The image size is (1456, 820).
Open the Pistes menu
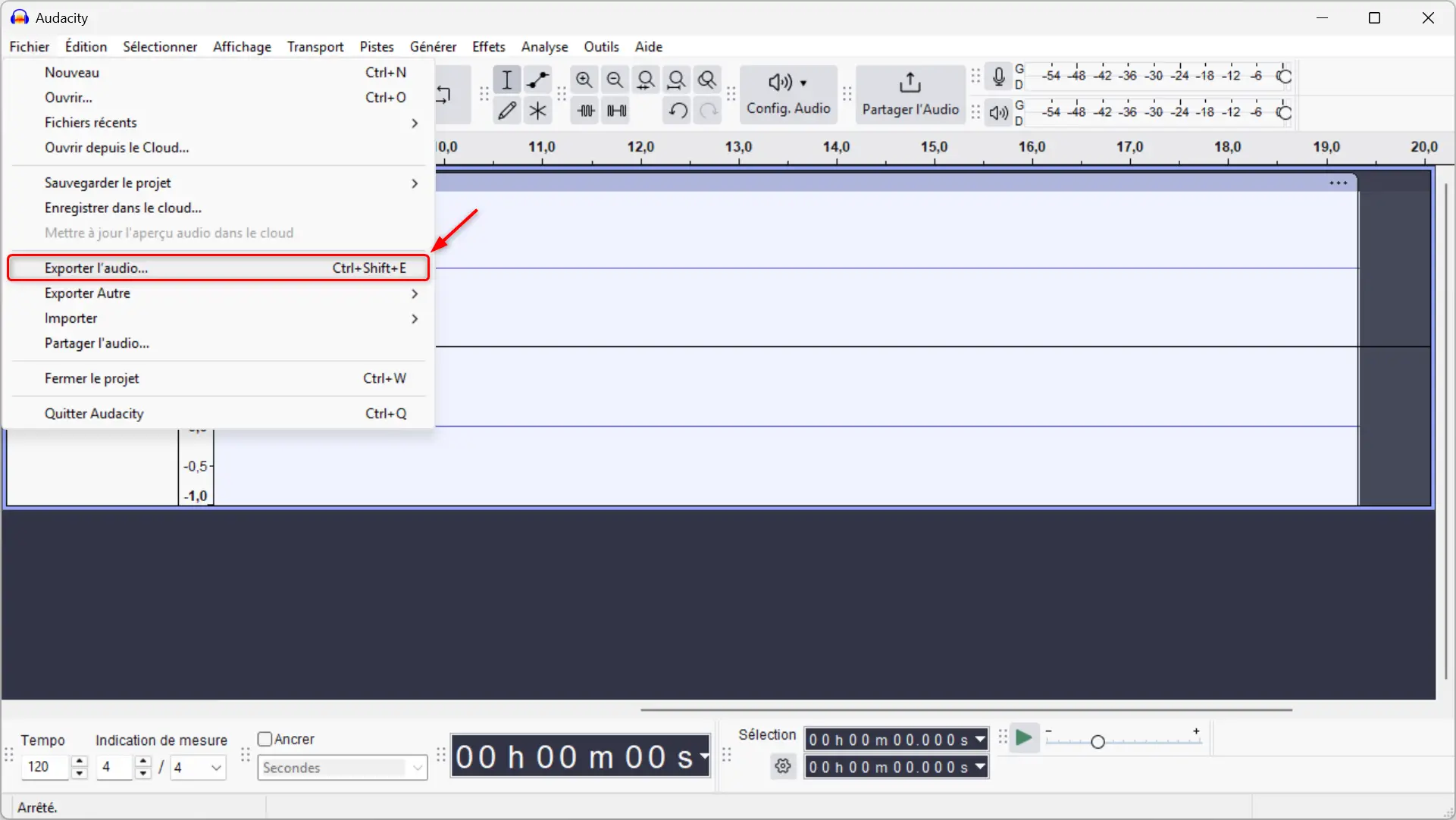point(377,46)
